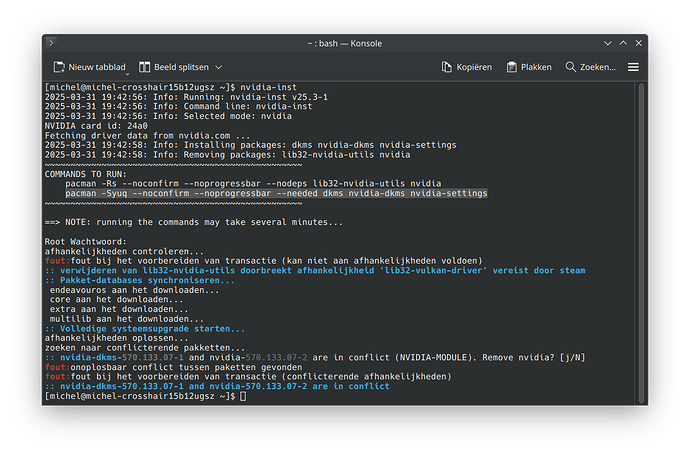Screen dimensions: 690x455
Task: Open a new tab with Nieuw tabblad
Action: (90, 67)
